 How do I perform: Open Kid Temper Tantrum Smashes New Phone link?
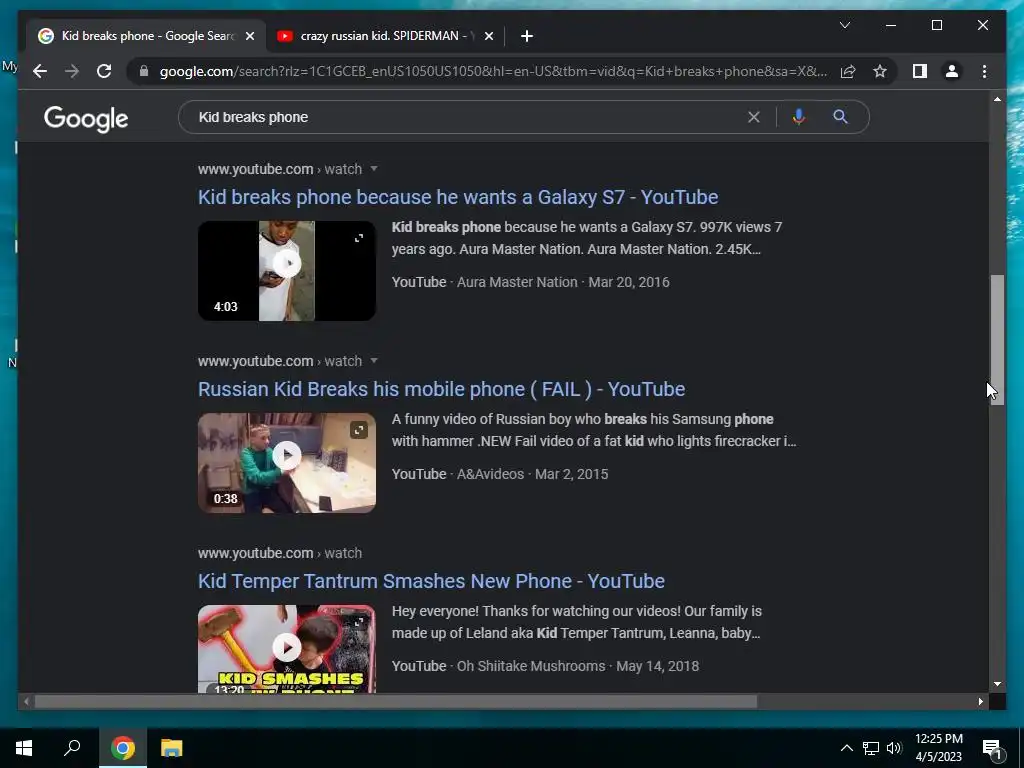(x=431, y=581)
